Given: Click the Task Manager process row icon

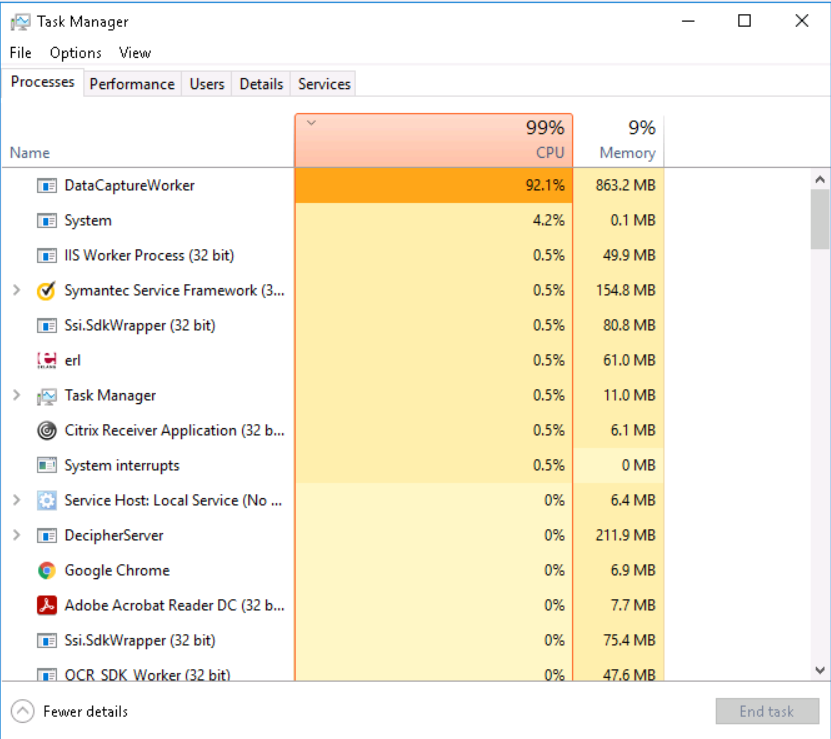Looking at the screenshot, I should point(47,396).
